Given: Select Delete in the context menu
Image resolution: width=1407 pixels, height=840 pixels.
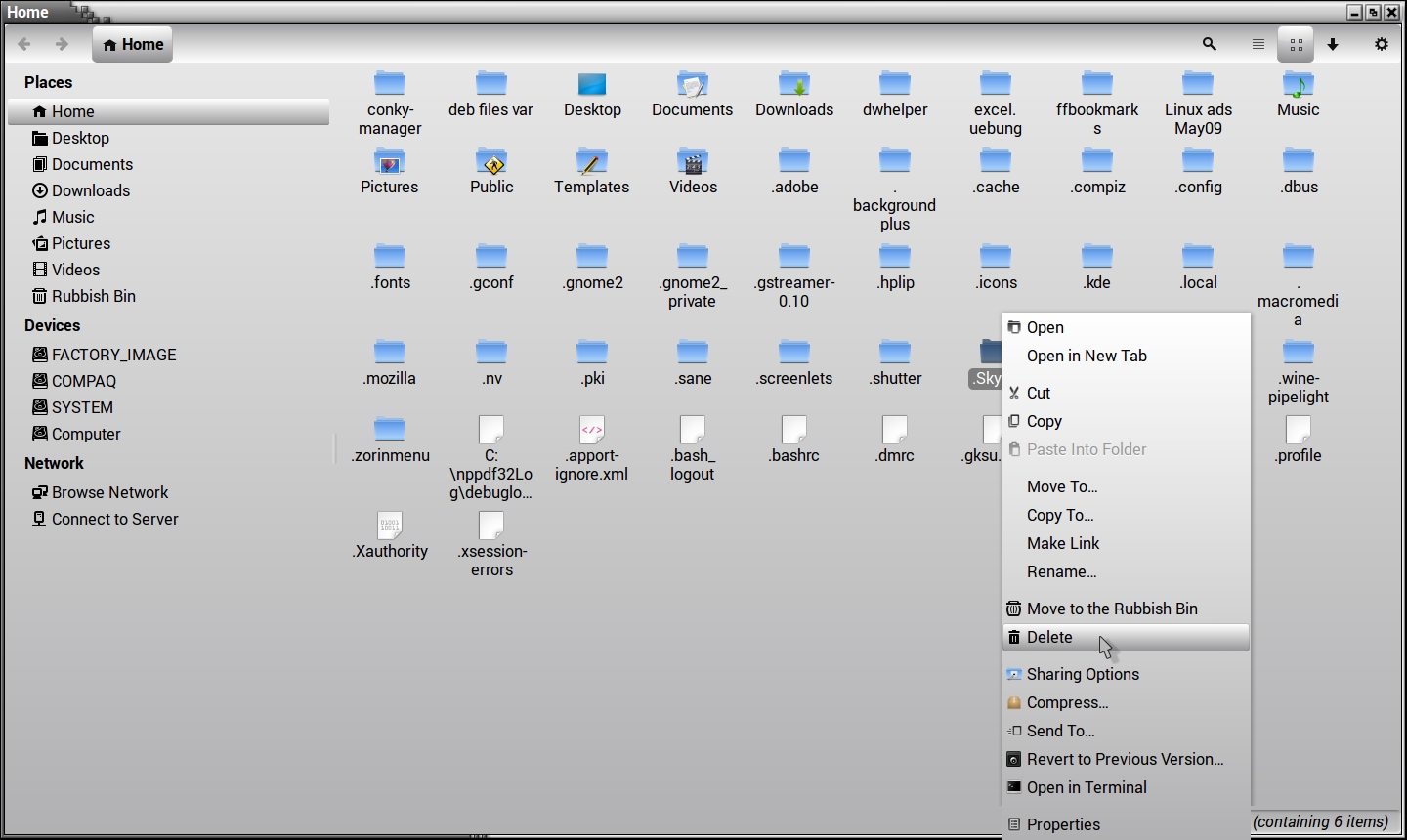Looking at the screenshot, I should 1049,637.
